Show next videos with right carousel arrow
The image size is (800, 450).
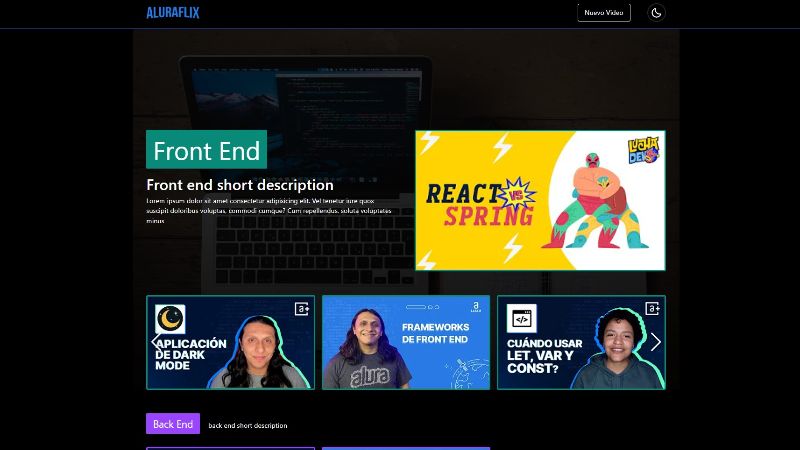656,342
